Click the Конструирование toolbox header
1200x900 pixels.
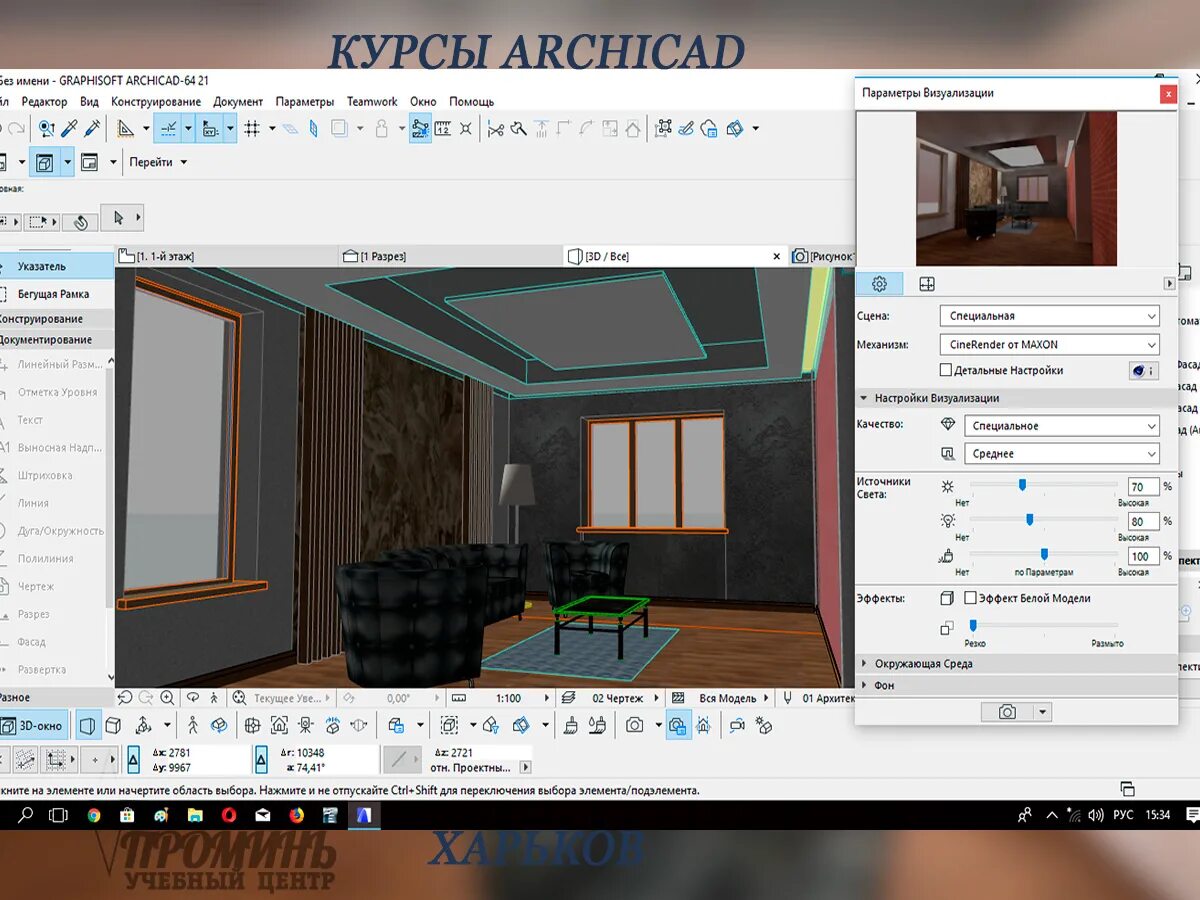click(56, 319)
